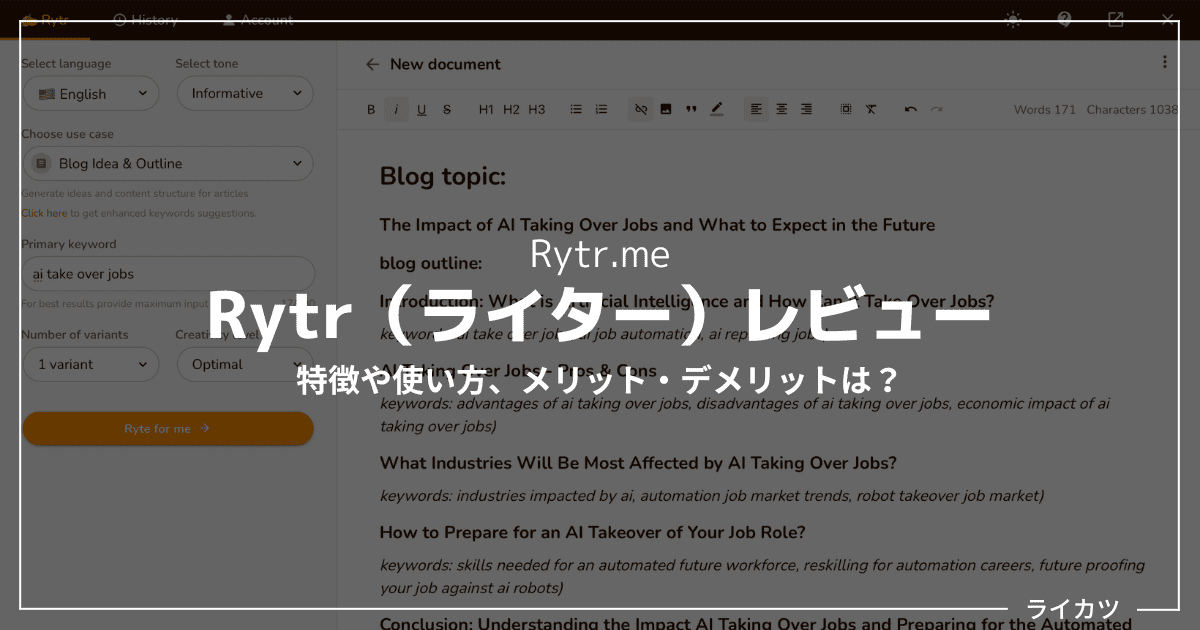Click the unlink icon

pos(640,109)
